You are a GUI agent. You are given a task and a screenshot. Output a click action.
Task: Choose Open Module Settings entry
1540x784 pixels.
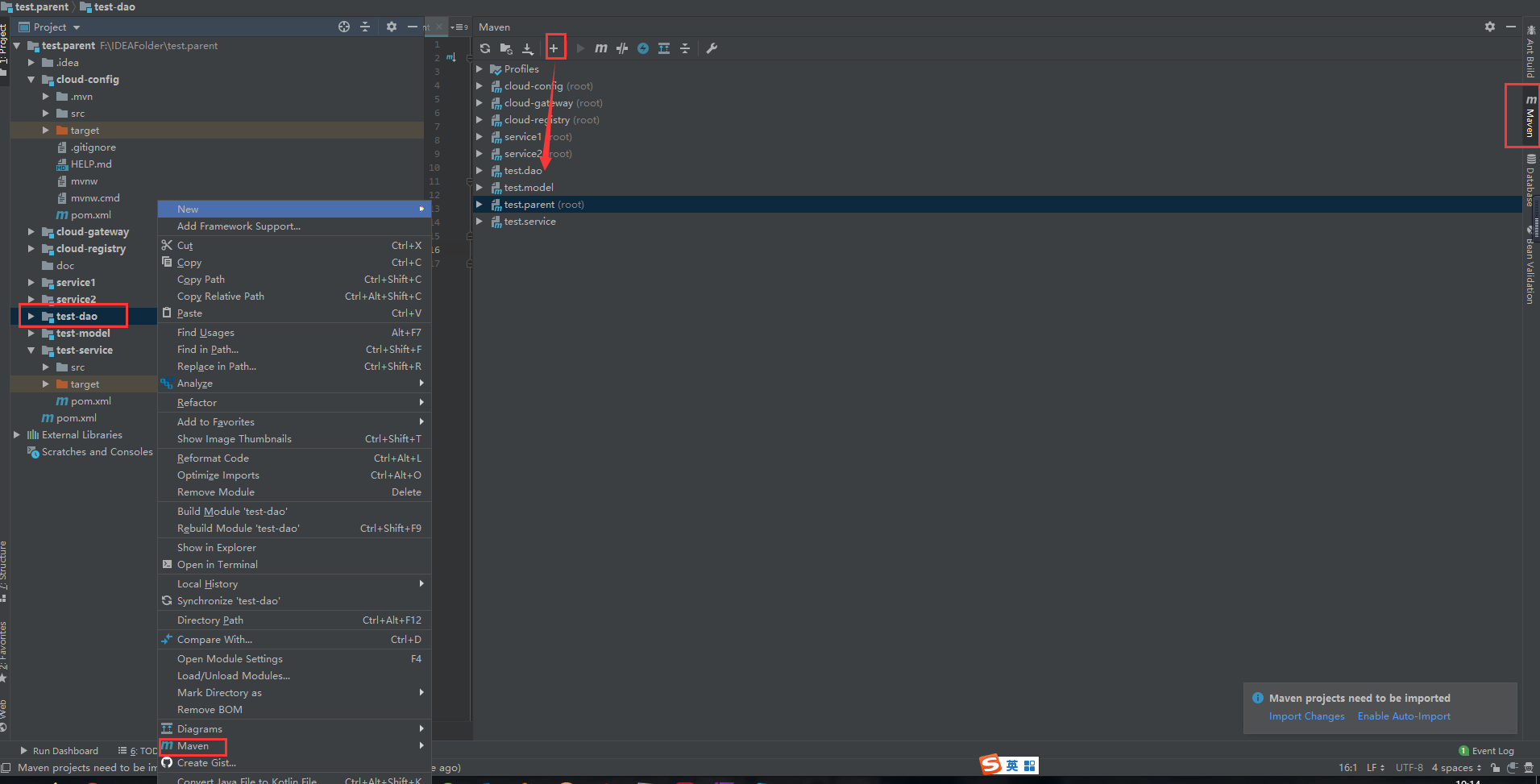(294, 659)
